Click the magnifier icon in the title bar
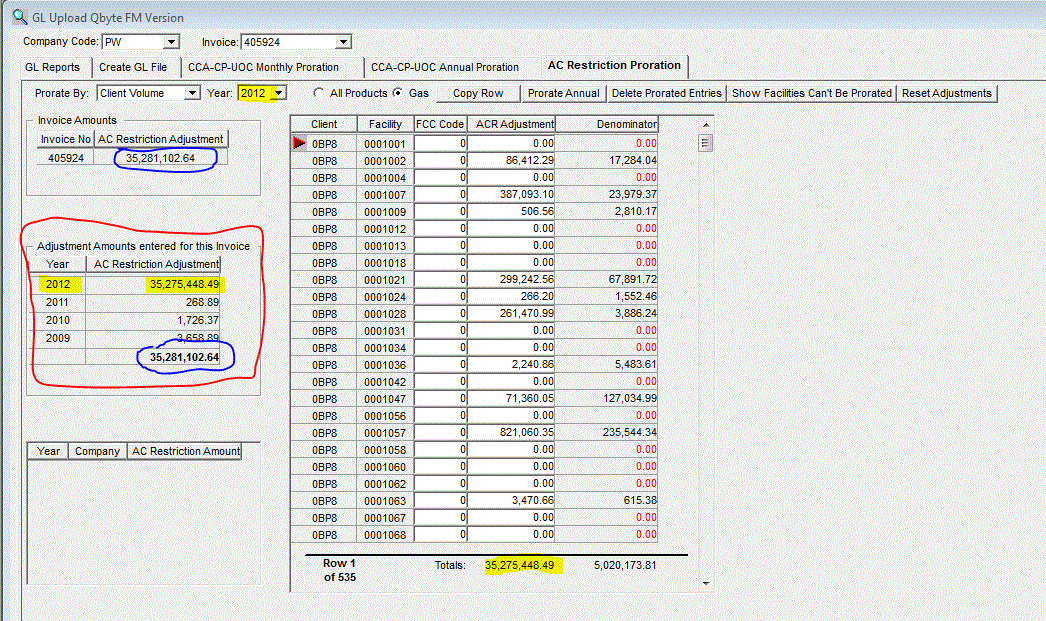1046x621 pixels. point(20,17)
